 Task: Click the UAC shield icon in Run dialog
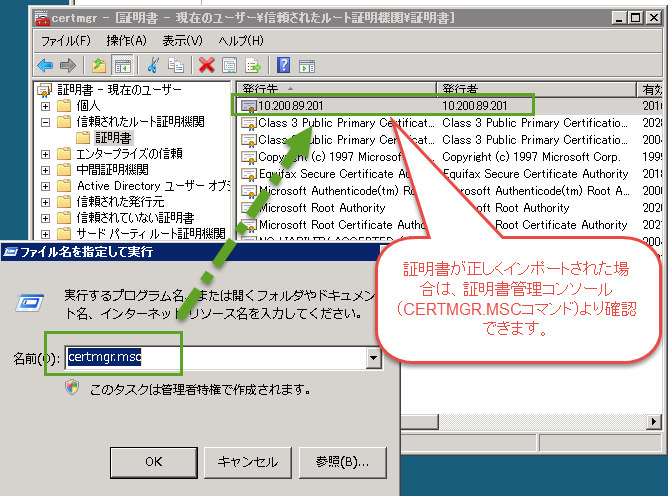pyautogui.click(x=72, y=387)
